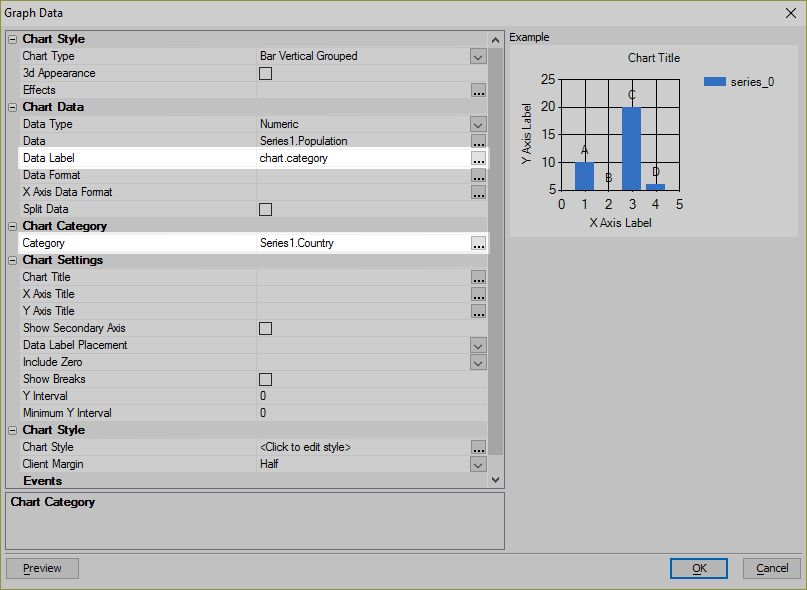Open the Data Label Placement dropdown
The height and width of the screenshot is (590, 807).
(478, 345)
